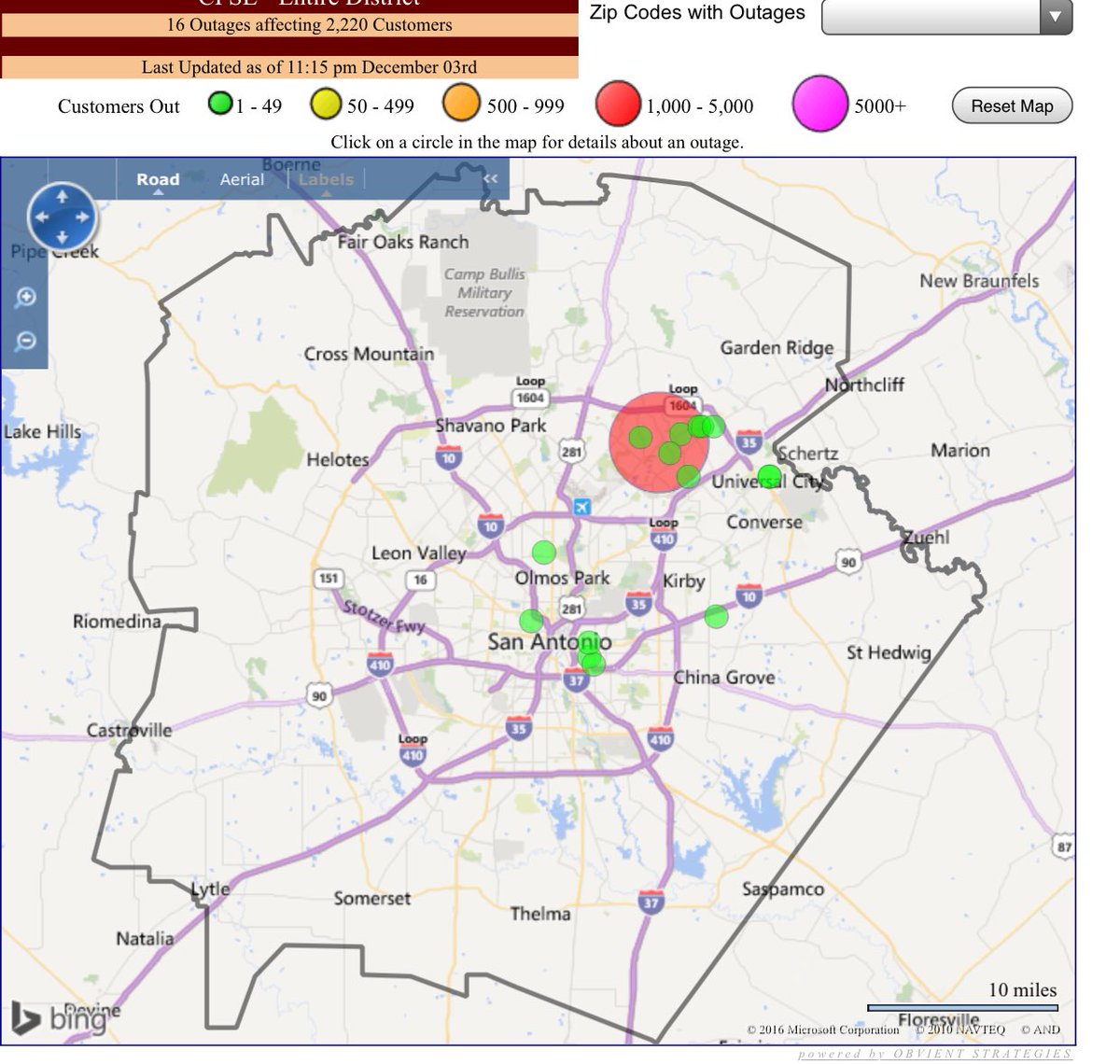
Task: Click the map pan compass control
Action: pyautogui.click(x=63, y=217)
